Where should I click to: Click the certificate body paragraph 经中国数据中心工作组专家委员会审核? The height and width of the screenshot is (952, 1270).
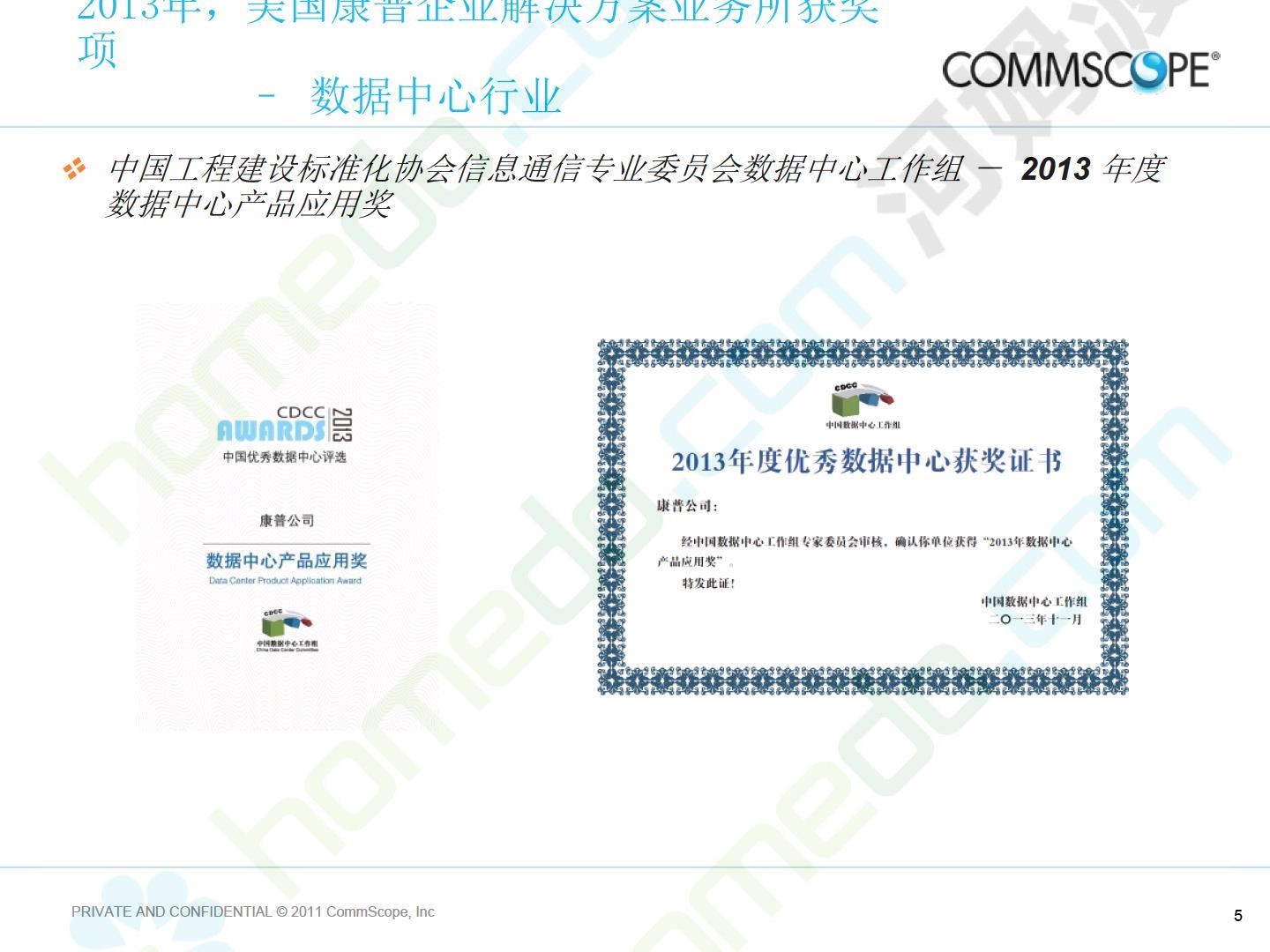point(865,551)
